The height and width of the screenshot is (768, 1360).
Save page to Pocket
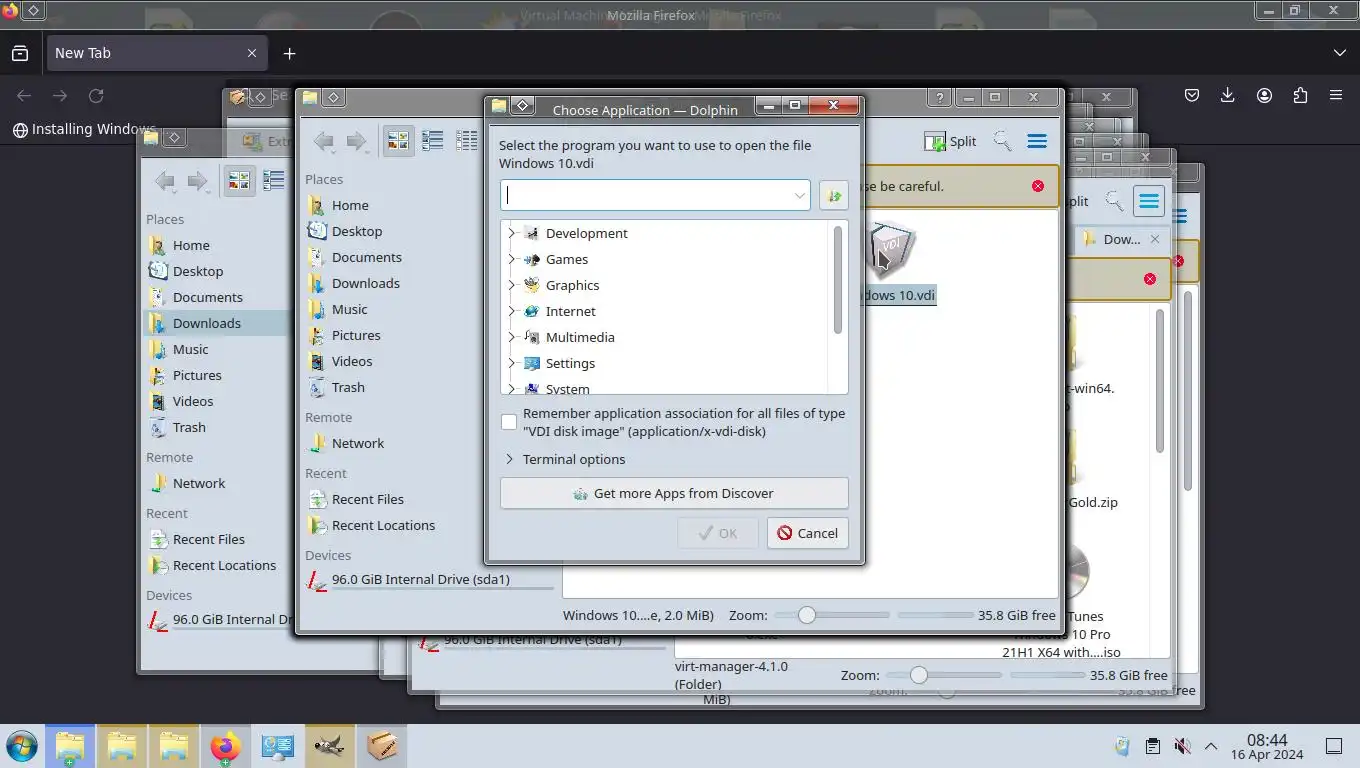1192,96
